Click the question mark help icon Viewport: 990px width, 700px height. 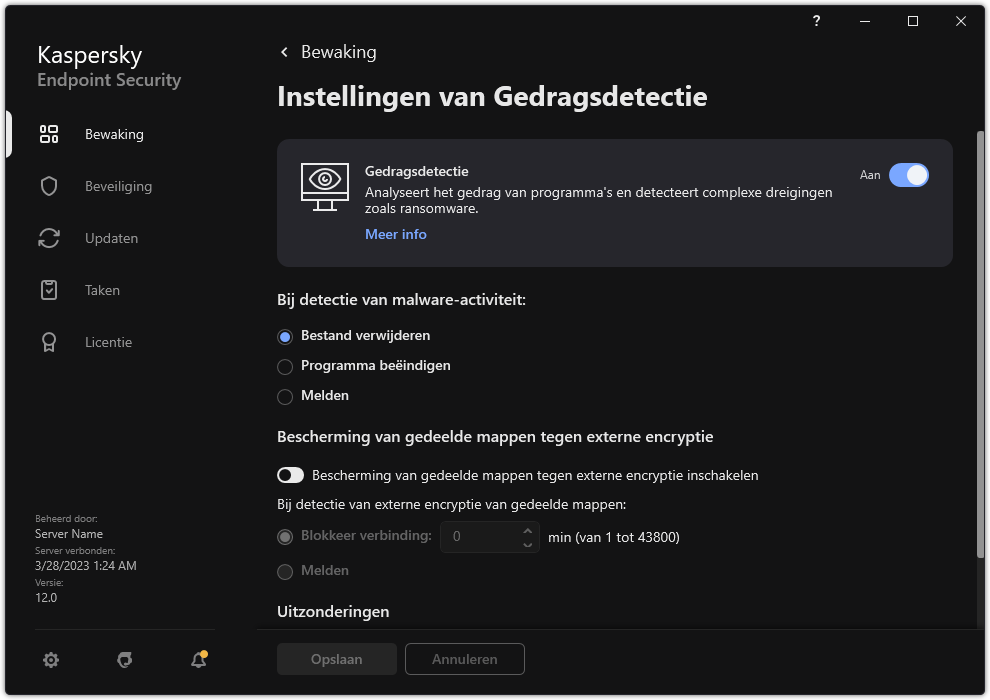(x=817, y=21)
